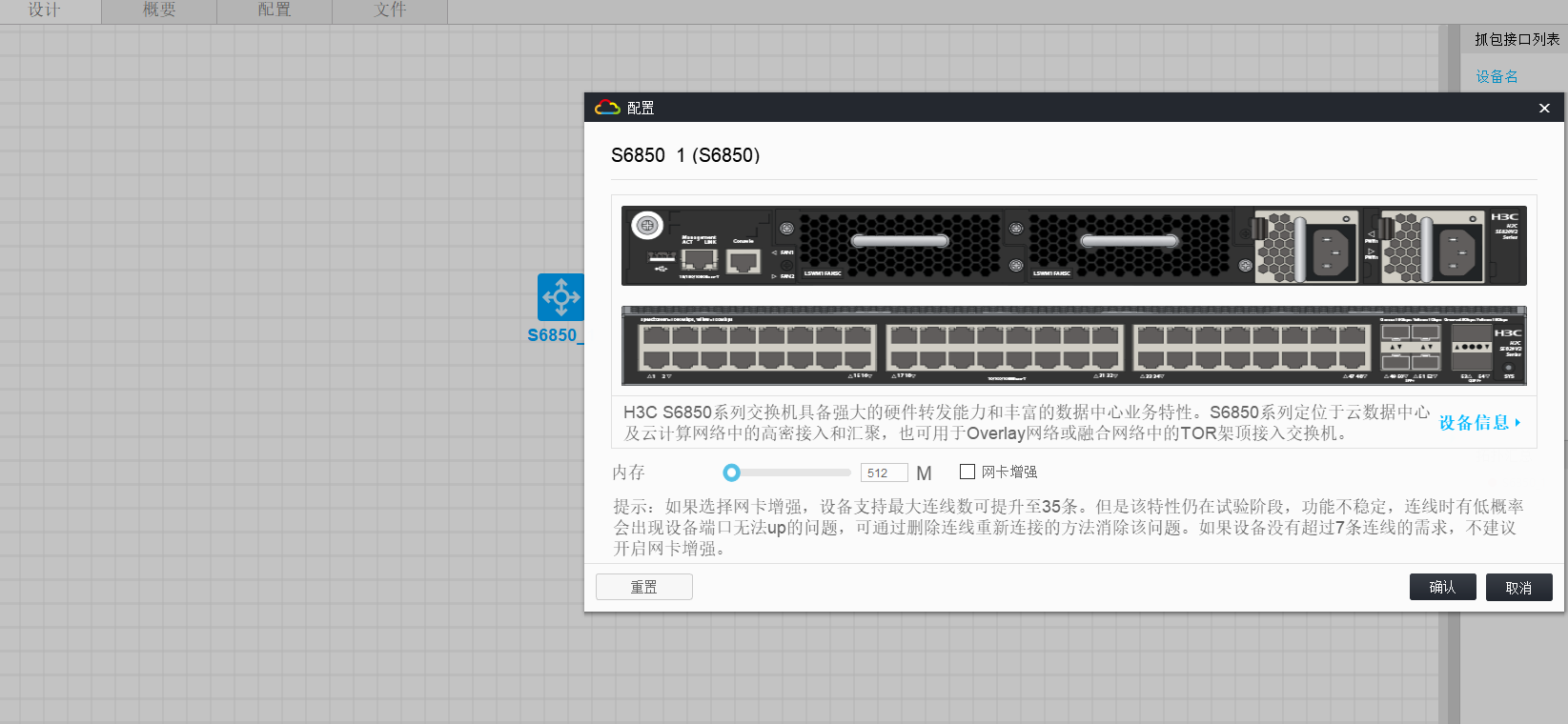This screenshot has height=724, width=1568.
Task: Click the 重置 reset button
Action: pos(644,587)
